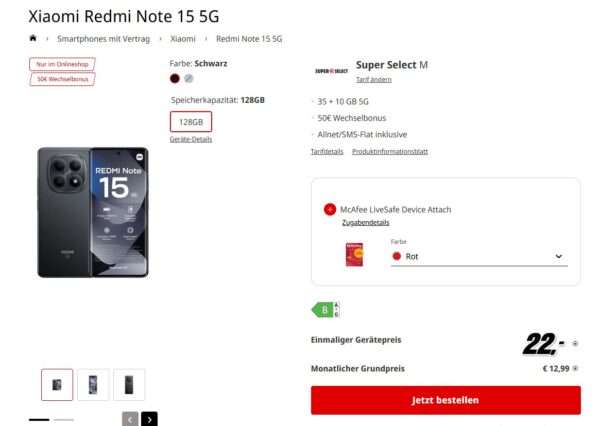Click the Tarif ändern link
600x426 pixels.
pyautogui.click(x=373, y=79)
